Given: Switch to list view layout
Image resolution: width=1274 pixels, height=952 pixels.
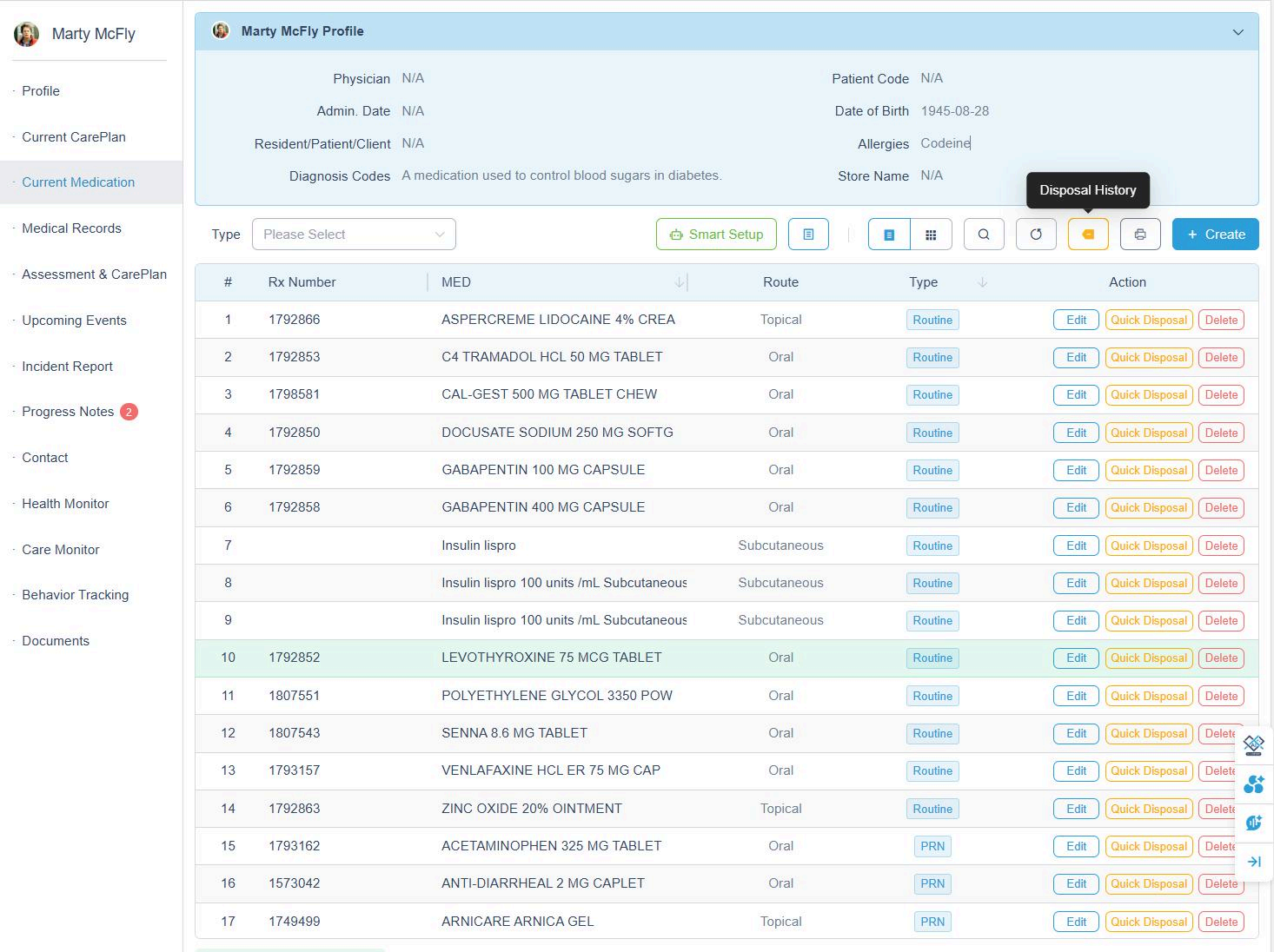Looking at the screenshot, I should [x=889, y=235].
